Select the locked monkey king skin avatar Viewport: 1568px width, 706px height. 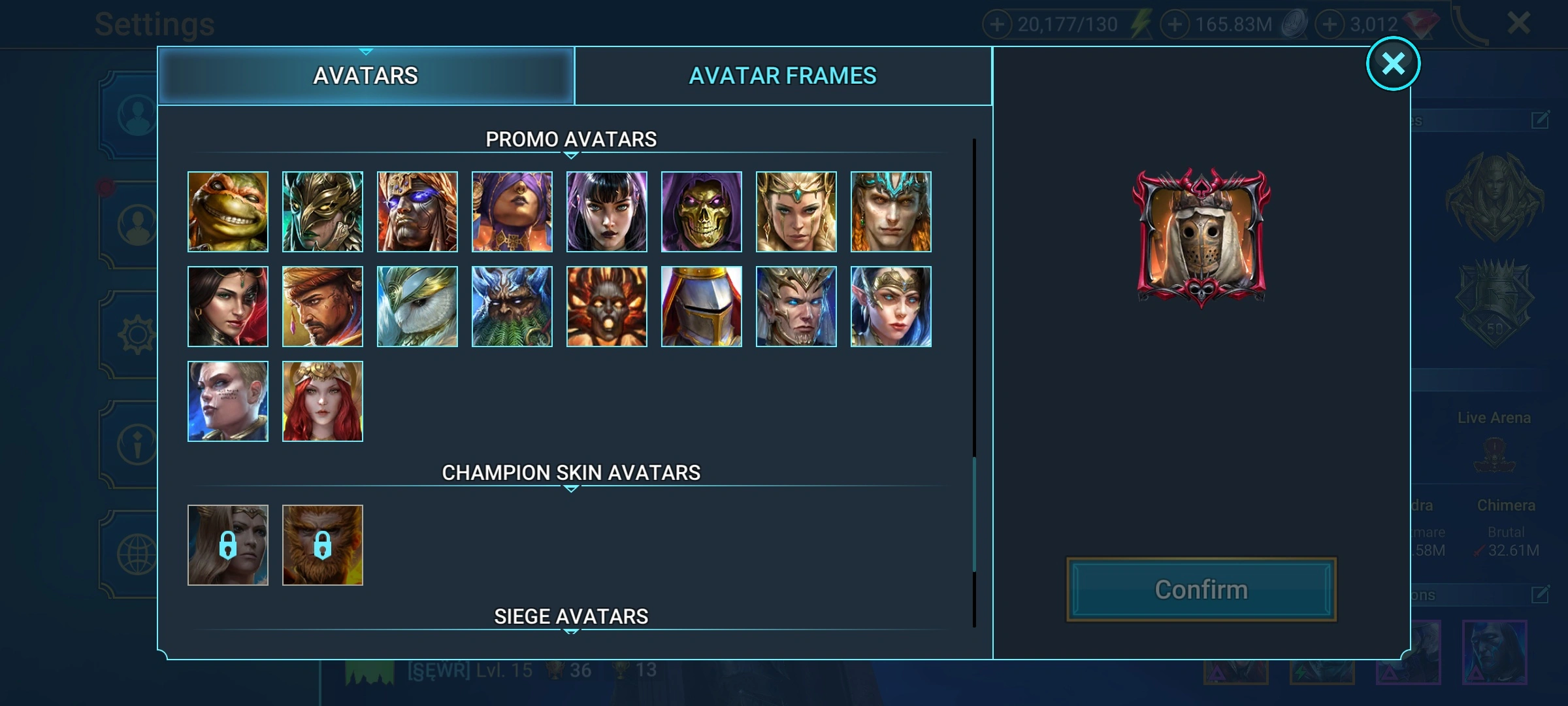pyautogui.click(x=322, y=545)
